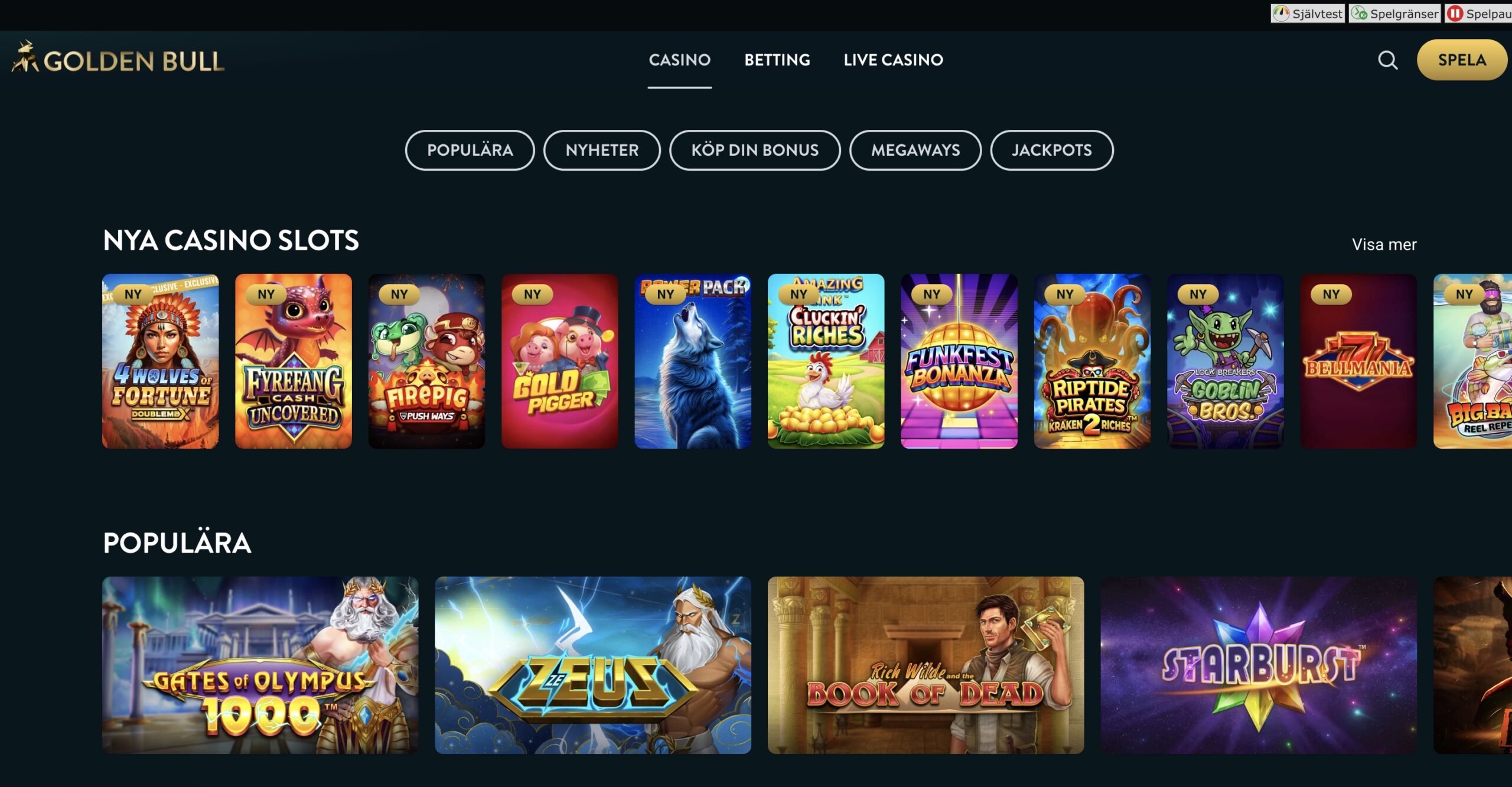Launch the Funkfest Bonanza slot
Screen dimensions: 1512x787
(959, 361)
